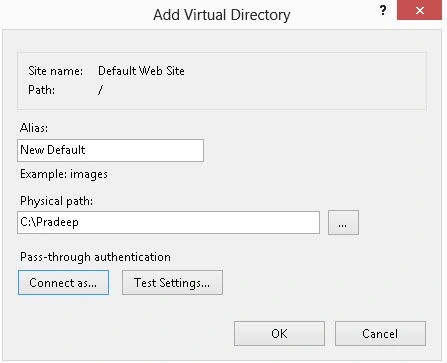Click the Physical path input field

coord(168,222)
